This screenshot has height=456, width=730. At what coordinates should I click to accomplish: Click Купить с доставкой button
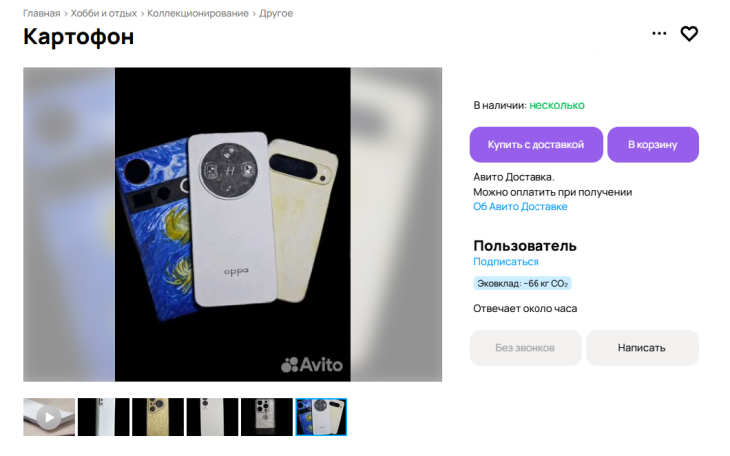(x=536, y=144)
